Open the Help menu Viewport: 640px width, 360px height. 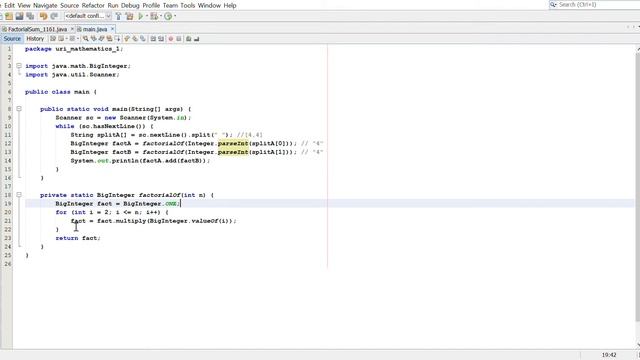coord(230,5)
